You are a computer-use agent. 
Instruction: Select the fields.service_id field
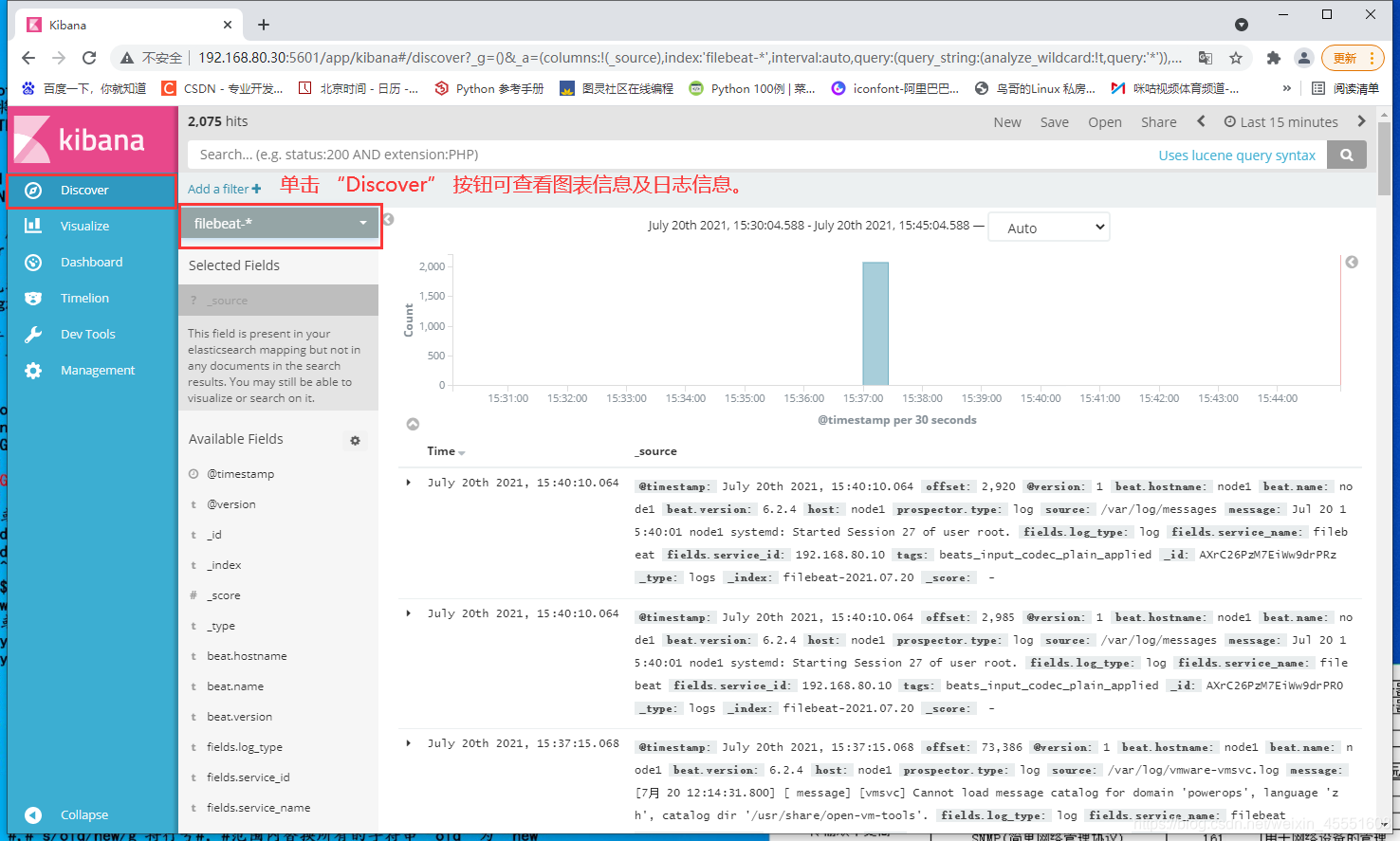[x=249, y=777]
